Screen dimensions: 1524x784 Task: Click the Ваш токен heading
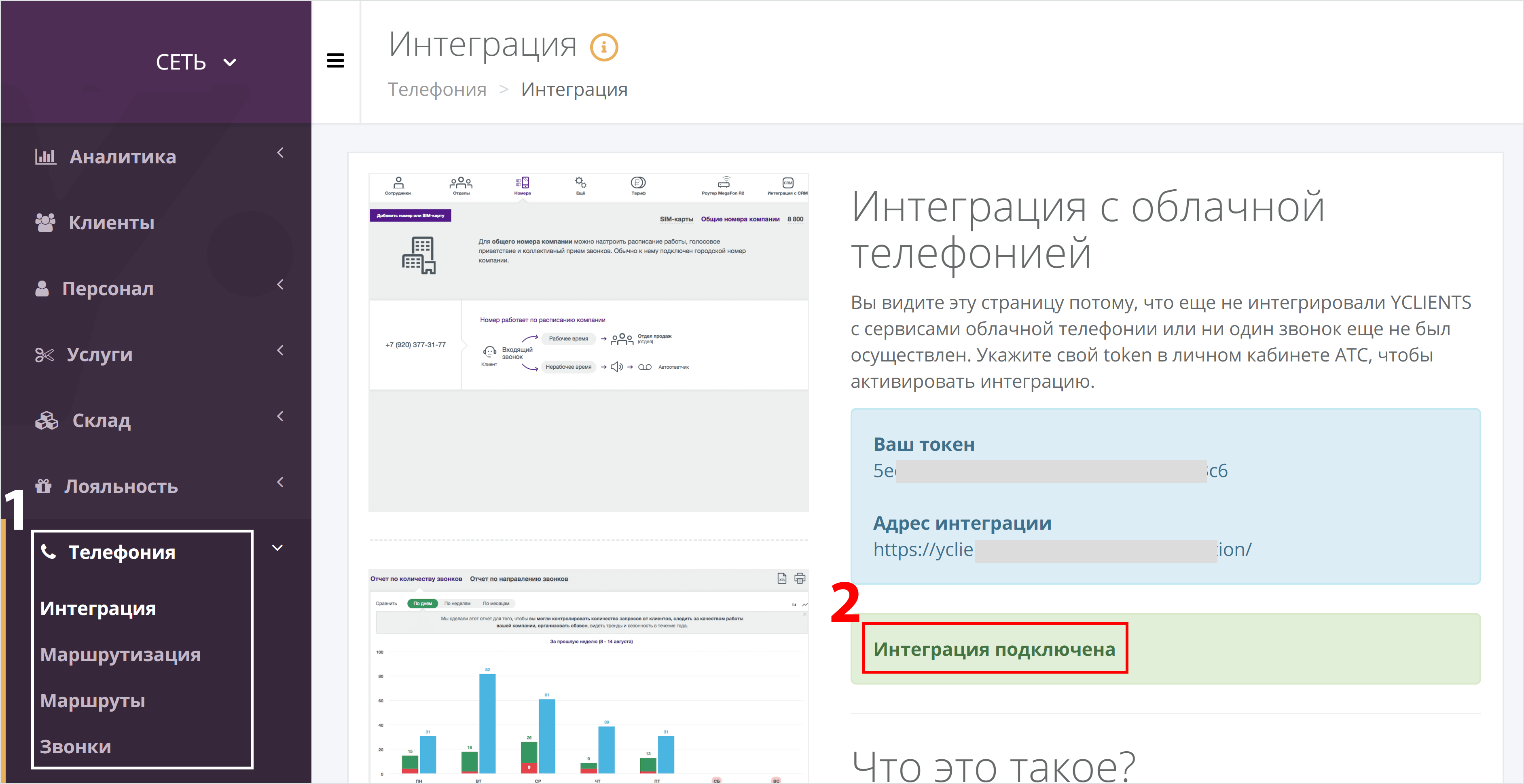coord(924,444)
